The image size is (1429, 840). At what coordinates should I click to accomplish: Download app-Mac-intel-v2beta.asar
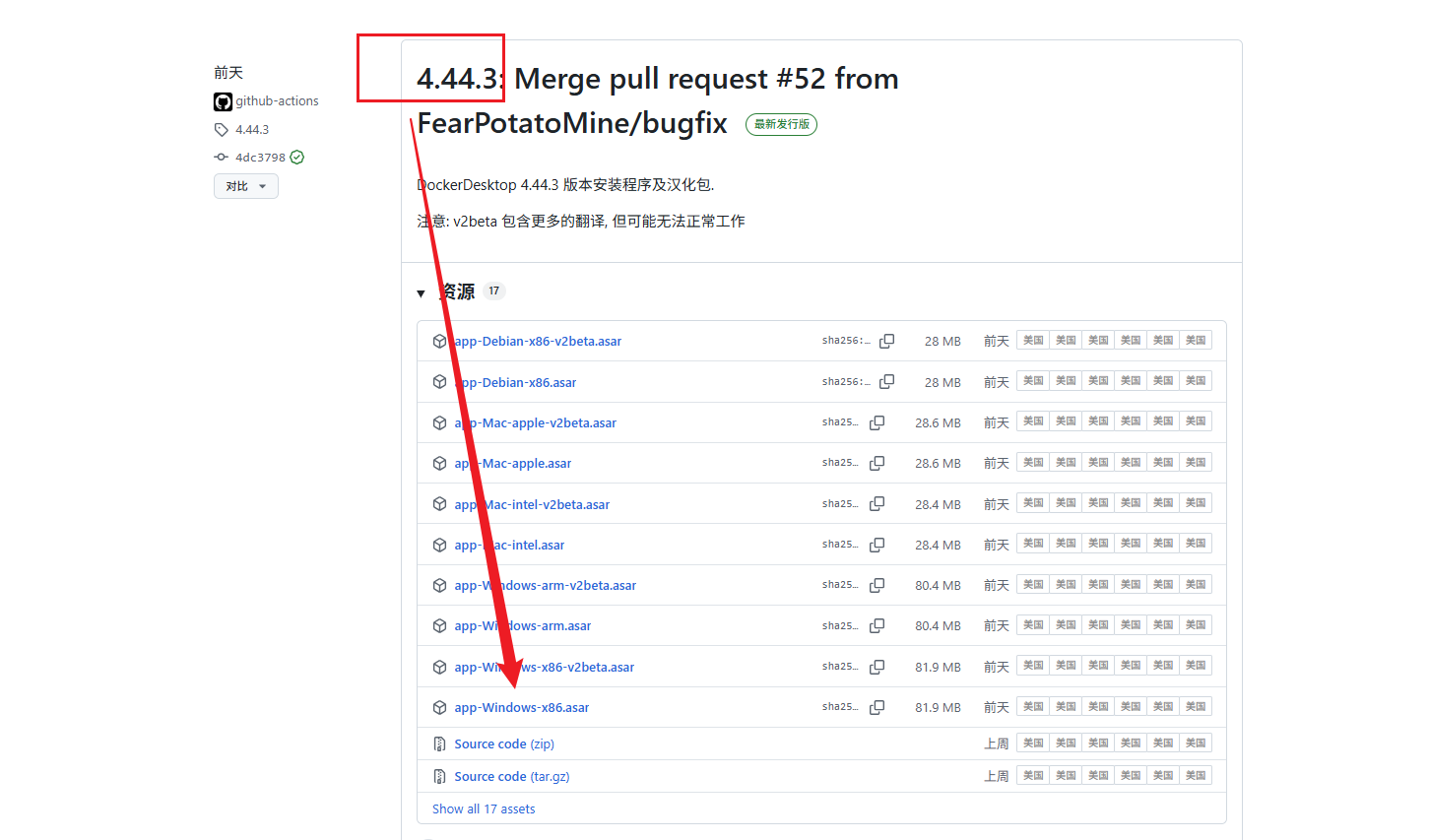coord(532,504)
